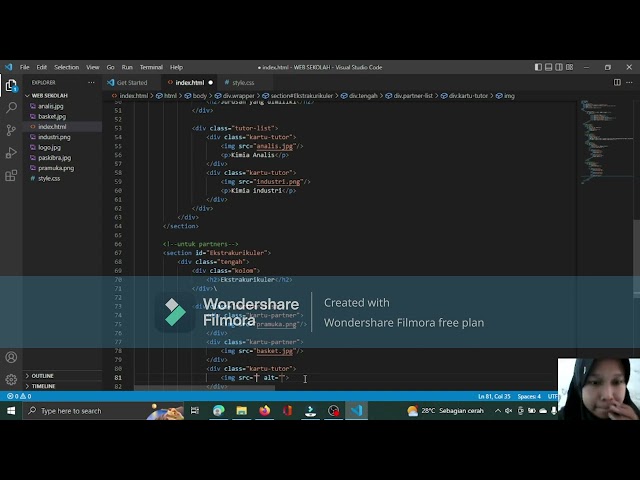
Task: Open the View menu
Action: 93,67
